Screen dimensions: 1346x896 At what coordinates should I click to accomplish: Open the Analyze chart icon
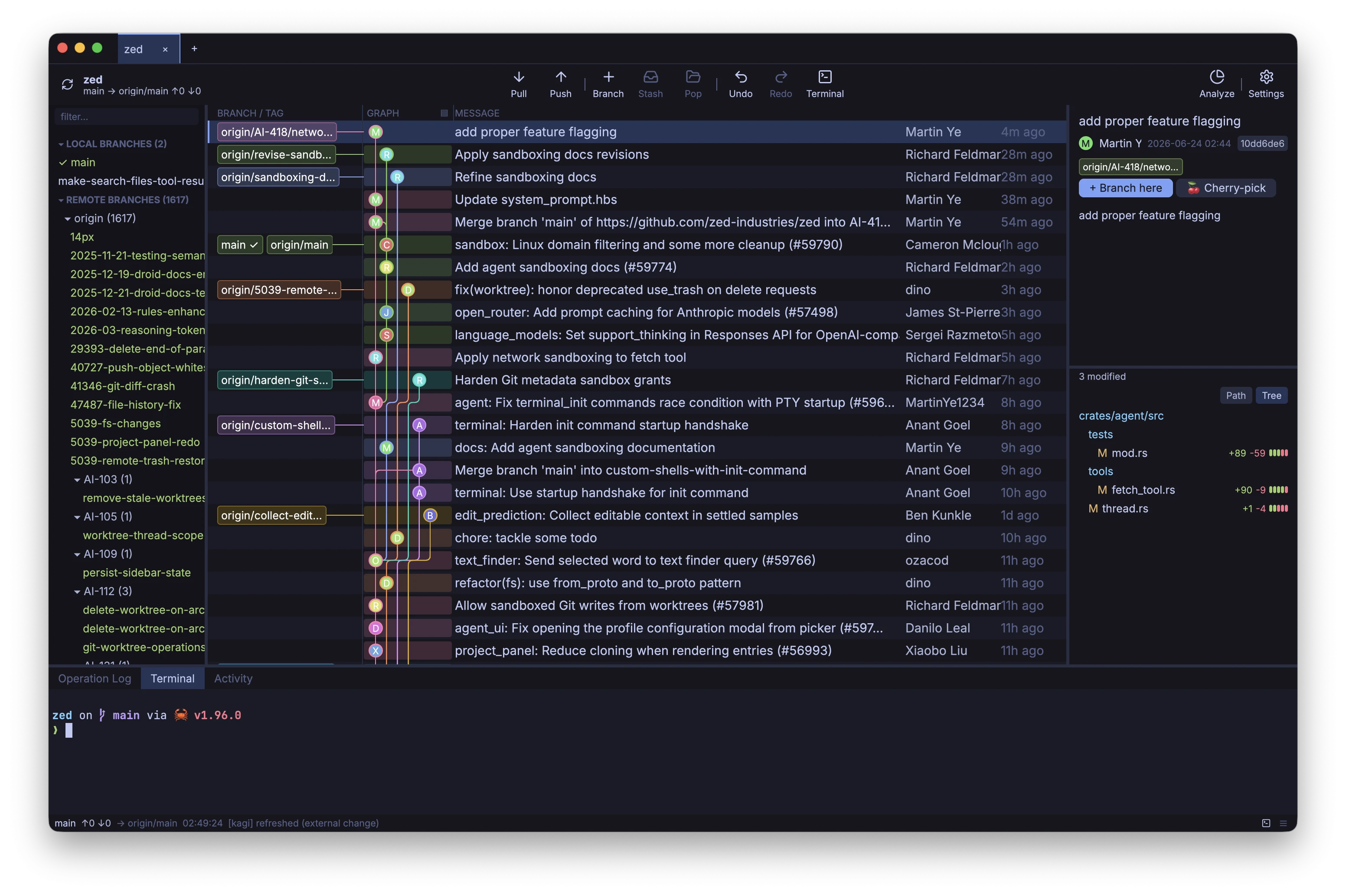[1216, 77]
